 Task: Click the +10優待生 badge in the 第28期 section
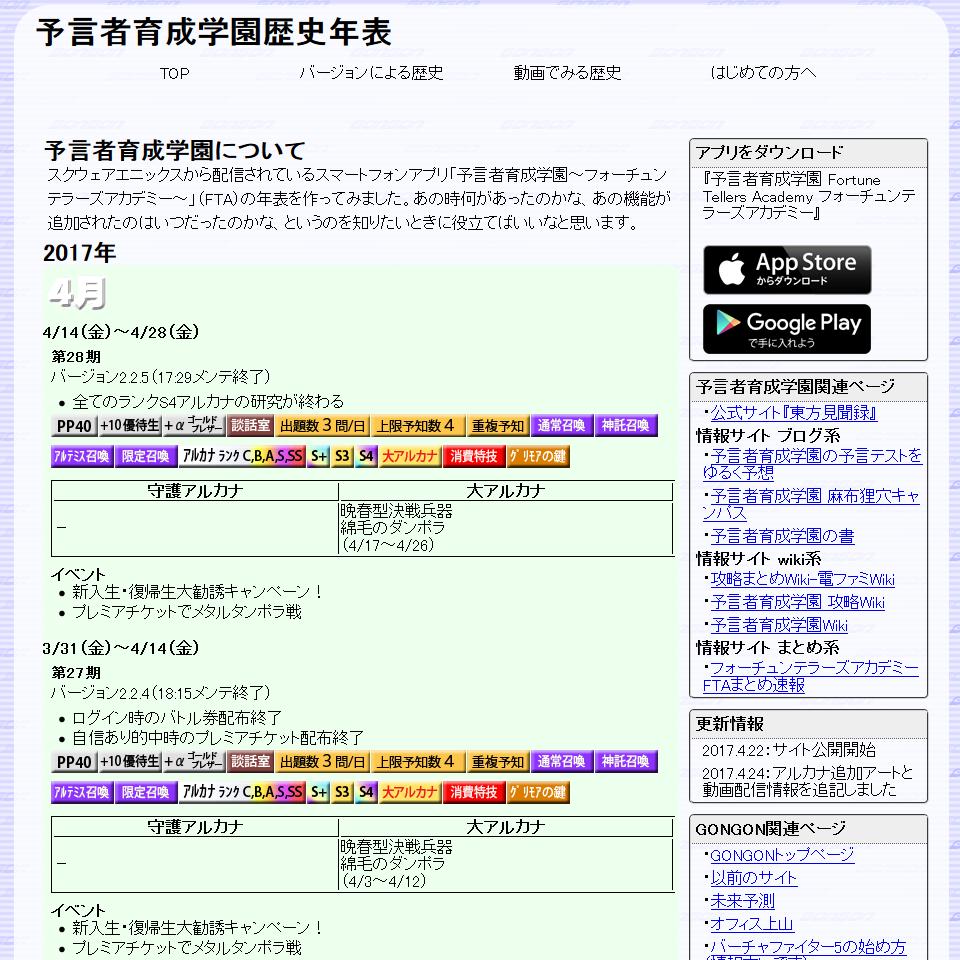(x=130, y=426)
